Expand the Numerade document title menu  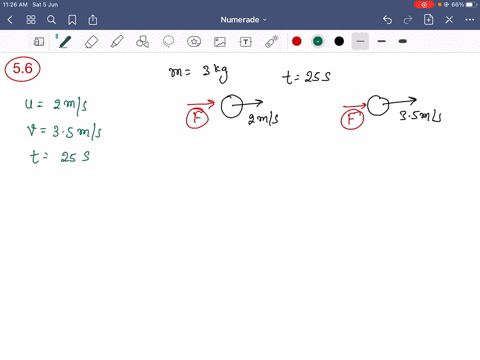pyautogui.click(x=243, y=20)
